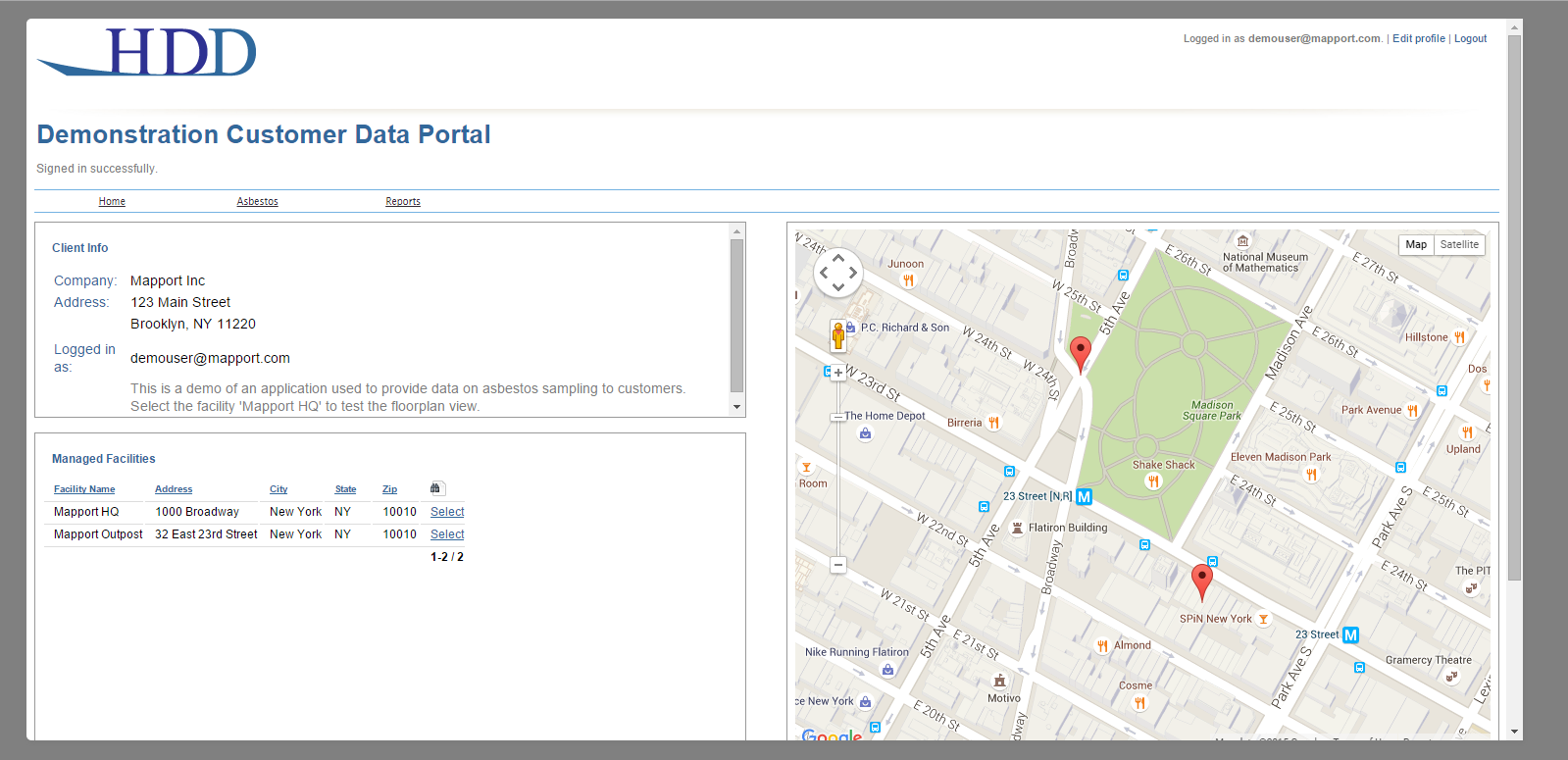Image resolution: width=1568 pixels, height=760 pixels.
Task: Click the Client Info scroll down arrow
Action: 737,407
